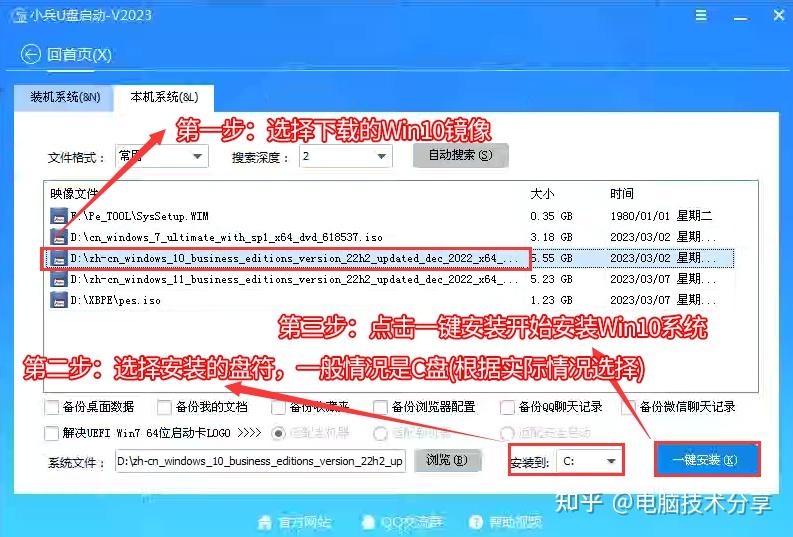Click the home icon for 官方网站
This screenshot has width=793, height=537.
[x=265, y=522]
